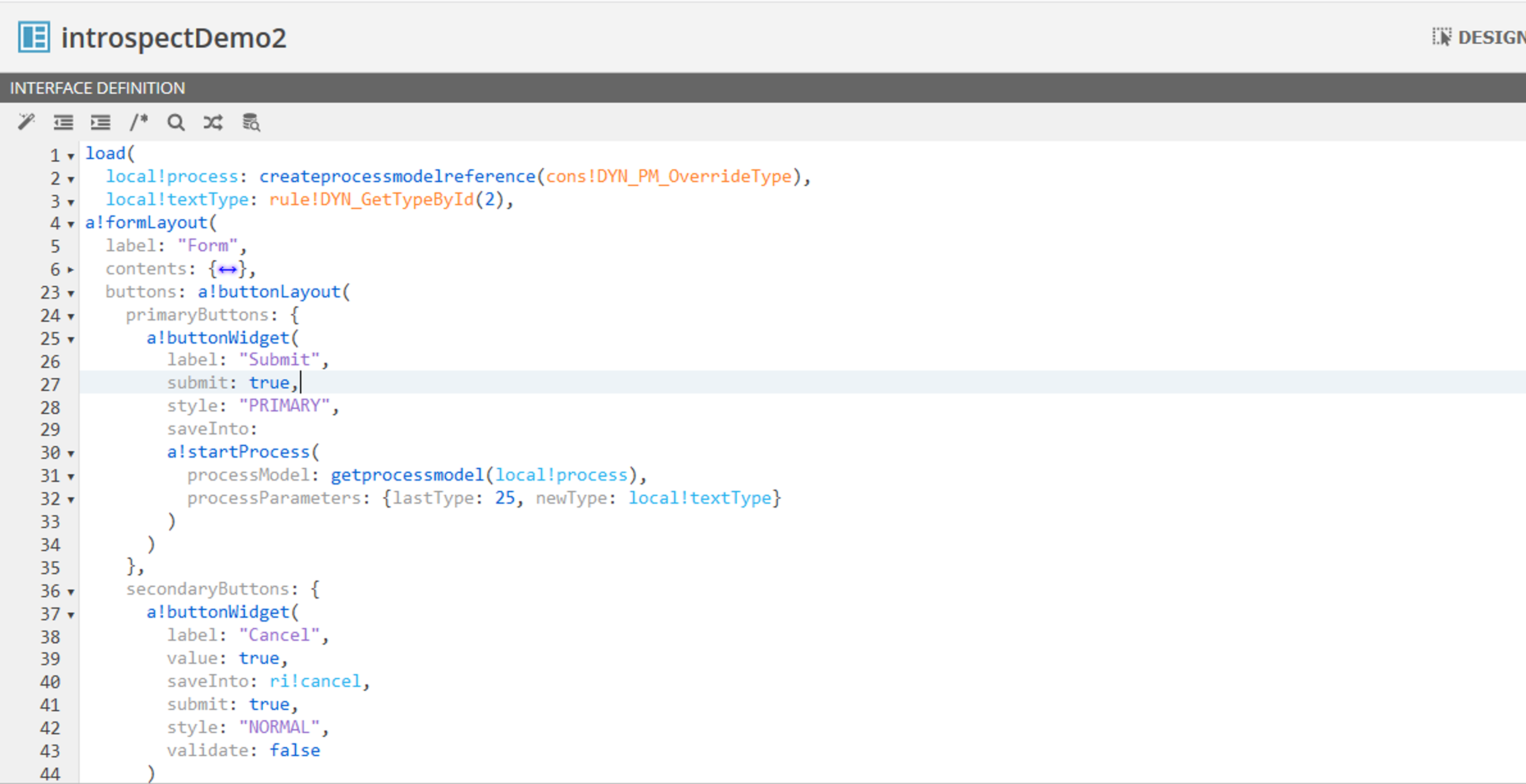
Task: Click the "Cancel" label string
Action: point(279,635)
